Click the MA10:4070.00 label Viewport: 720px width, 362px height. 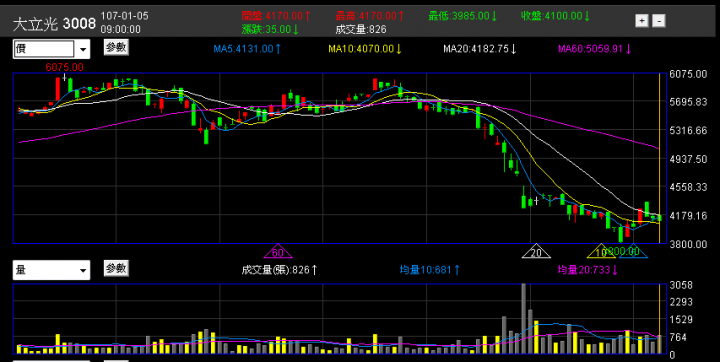click(365, 49)
